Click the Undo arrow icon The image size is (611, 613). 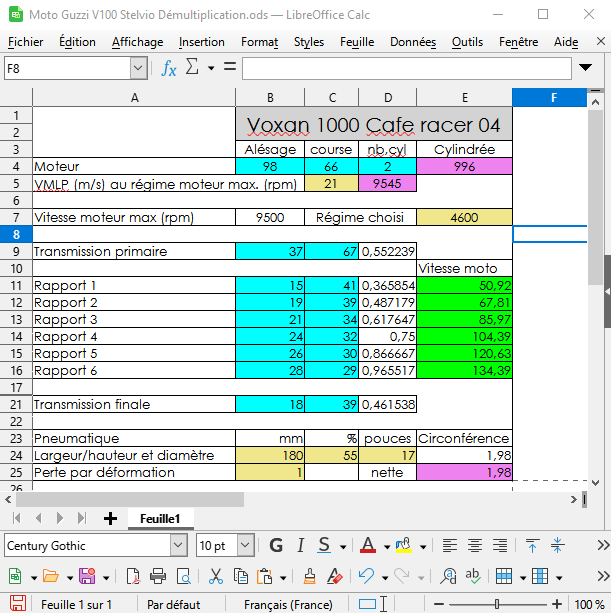click(366, 576)
